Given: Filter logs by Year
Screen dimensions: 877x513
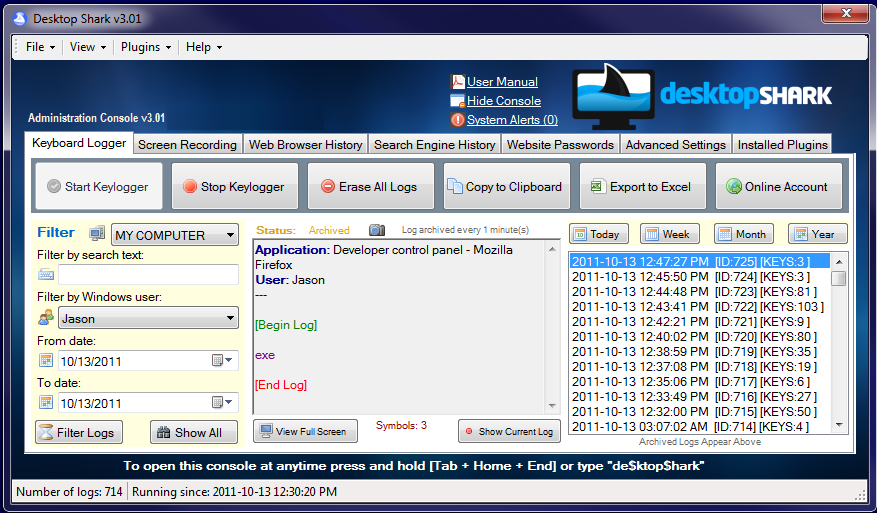Looking at the screenshot, I should (x=818, y=234).
